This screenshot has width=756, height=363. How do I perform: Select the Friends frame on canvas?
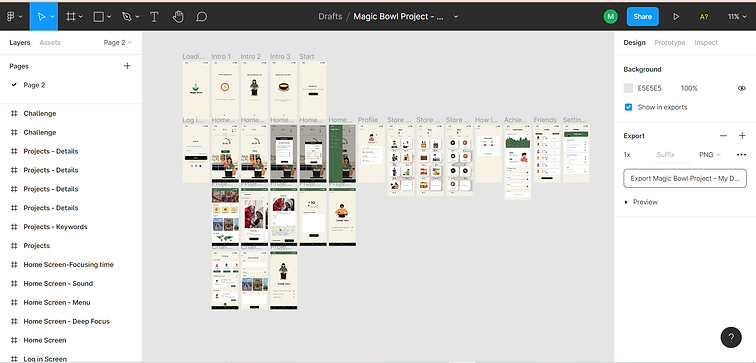coord(547,153)
